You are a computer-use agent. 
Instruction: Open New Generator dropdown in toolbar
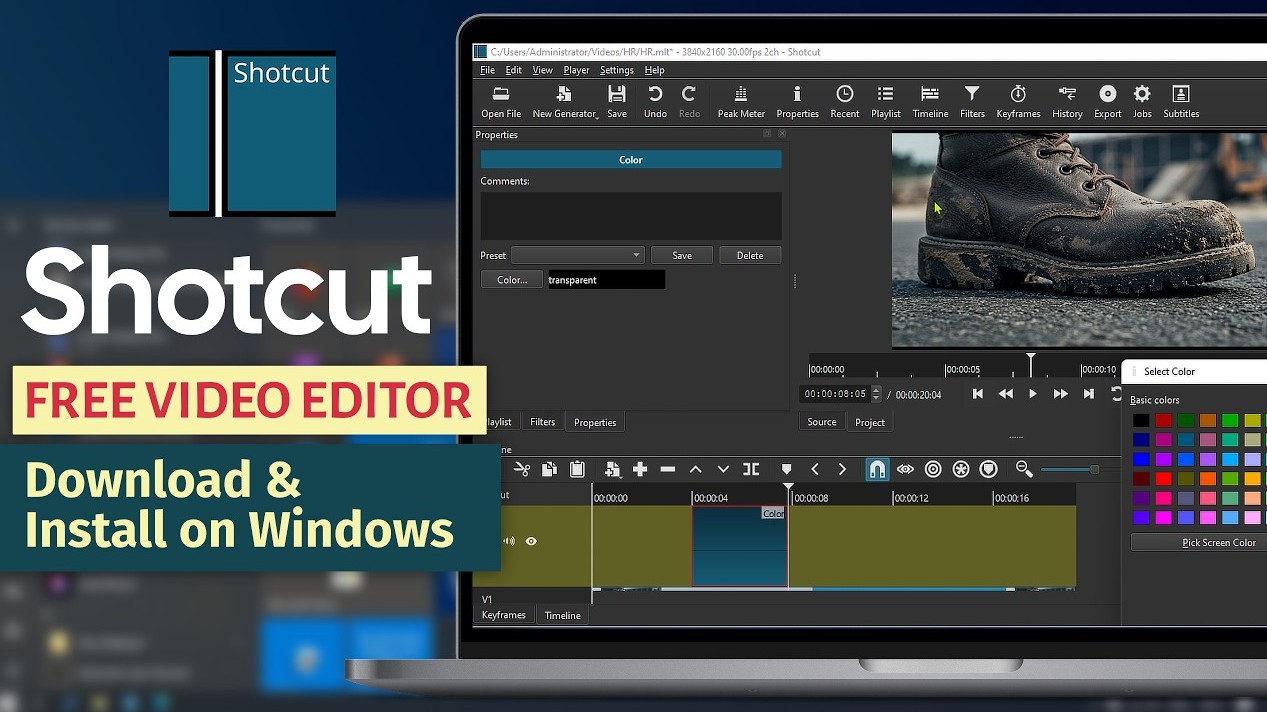[x=565, y=101]
